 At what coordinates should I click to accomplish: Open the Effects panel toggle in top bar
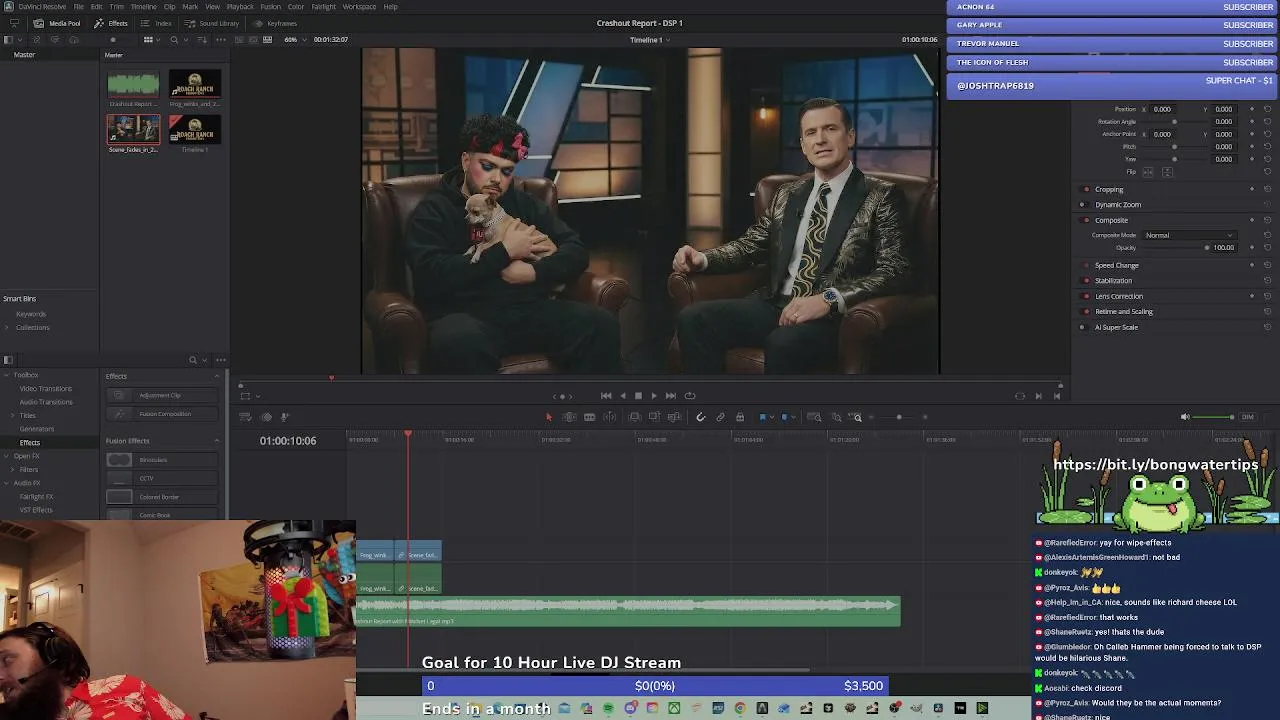click(111, 23)
